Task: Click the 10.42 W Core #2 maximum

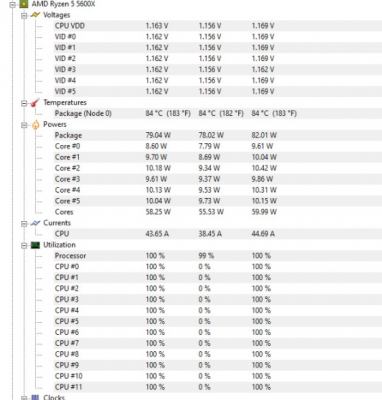Action: click(x=264, y=168)
